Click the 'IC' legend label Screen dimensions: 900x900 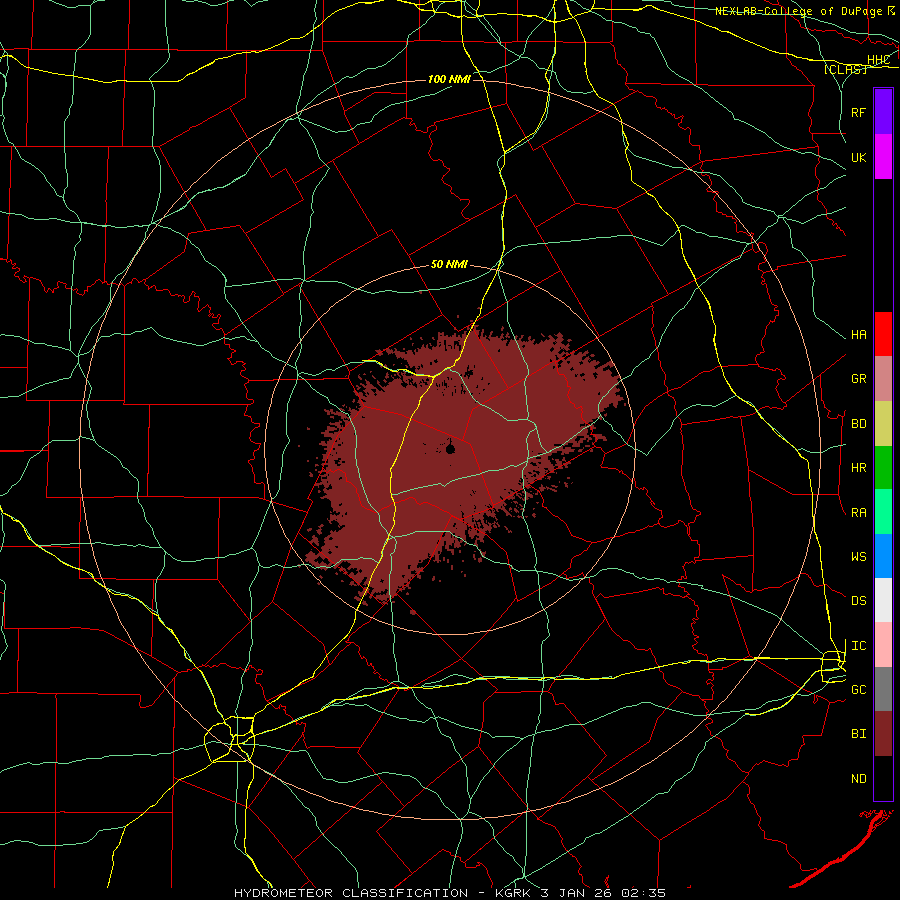[859, 646]
